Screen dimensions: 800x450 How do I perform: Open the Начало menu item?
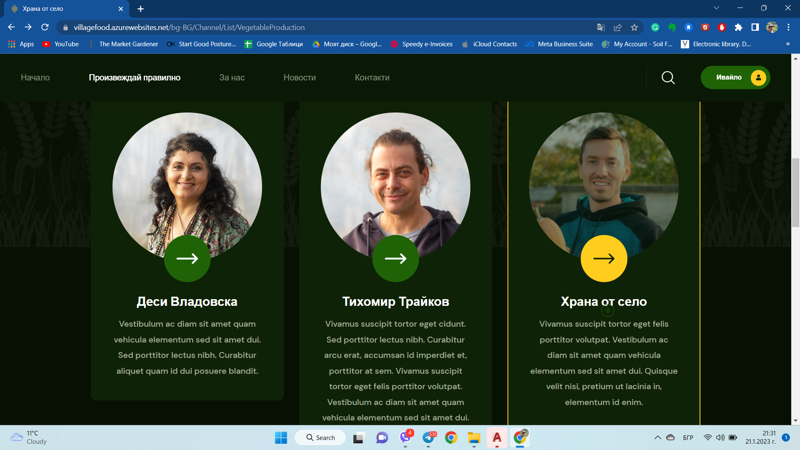point(35,77)
